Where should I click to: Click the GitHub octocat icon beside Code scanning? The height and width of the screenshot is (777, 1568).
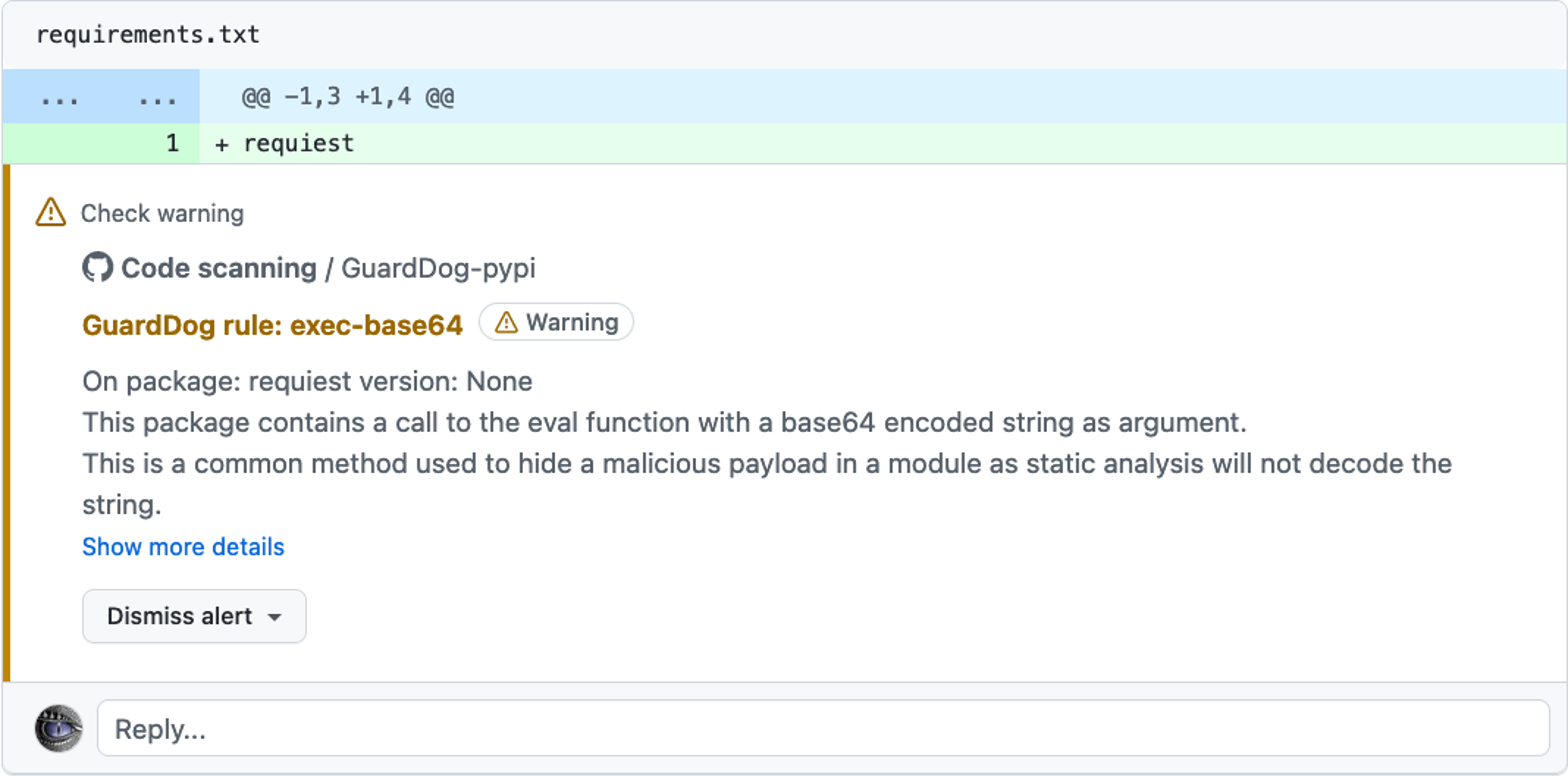(97, 268)
